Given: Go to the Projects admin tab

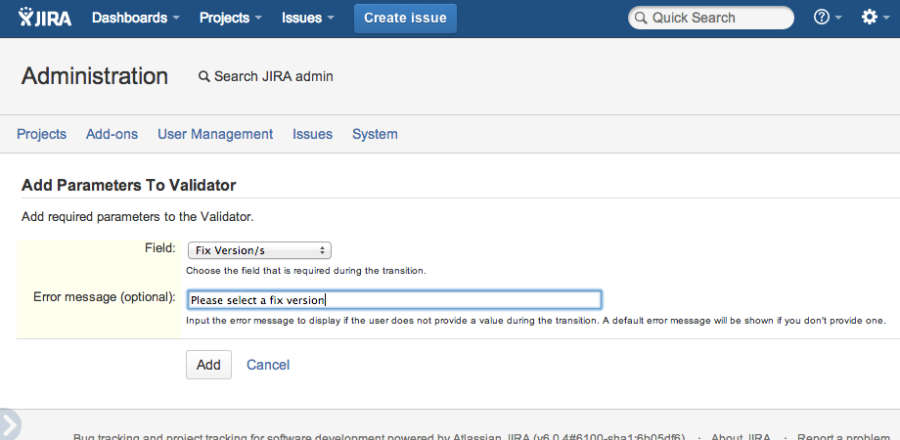Looking at the screenshot, I should pos(41,134).
